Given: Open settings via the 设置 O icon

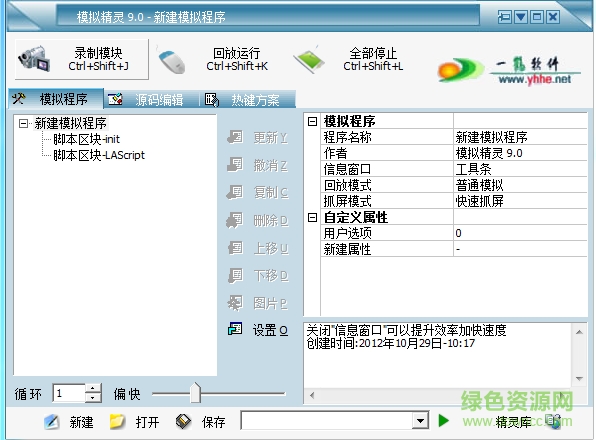Looking at the screenshot, I should [x=235, y=329].
